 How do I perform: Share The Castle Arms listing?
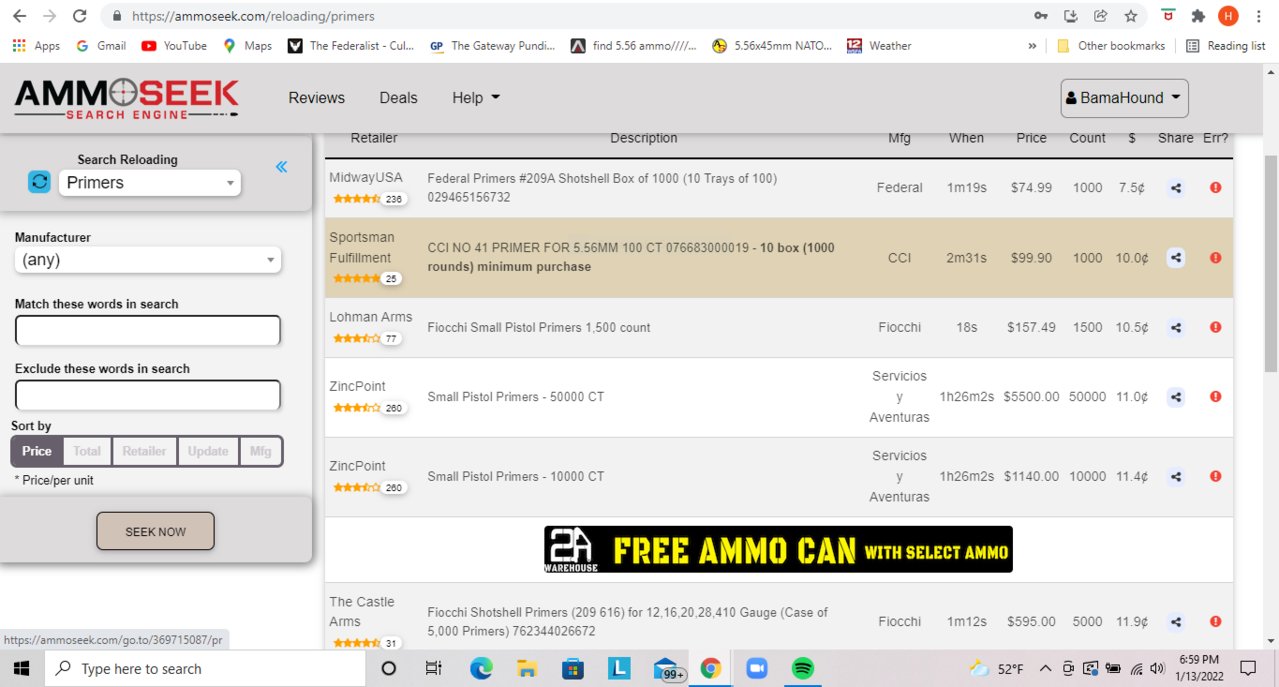(x=1176, y=621)
